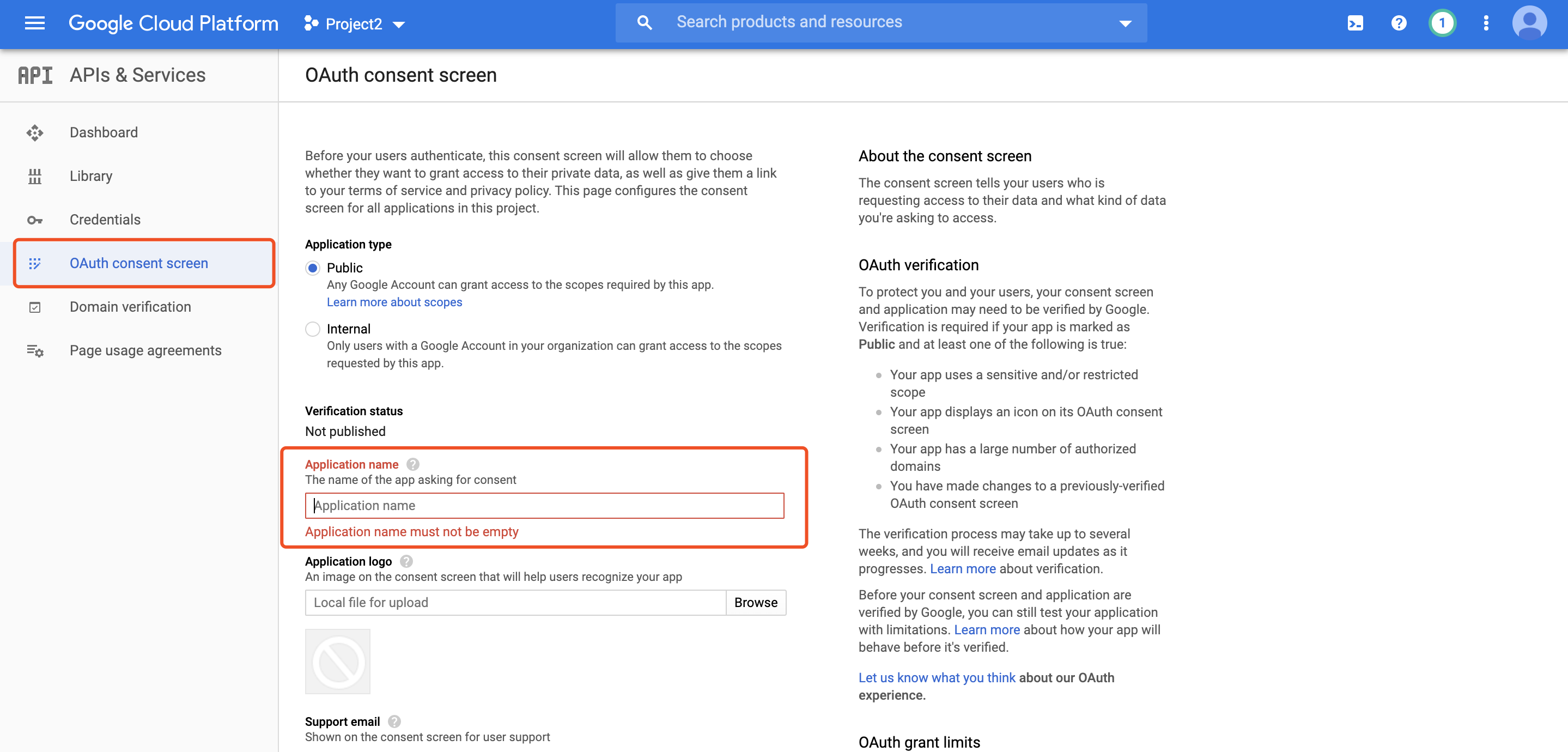Image resolution: width=1568 pixels, height=752 pixels.
Task: Click into the Application name field
Action: pyautogui.click(x=544, y=505)
